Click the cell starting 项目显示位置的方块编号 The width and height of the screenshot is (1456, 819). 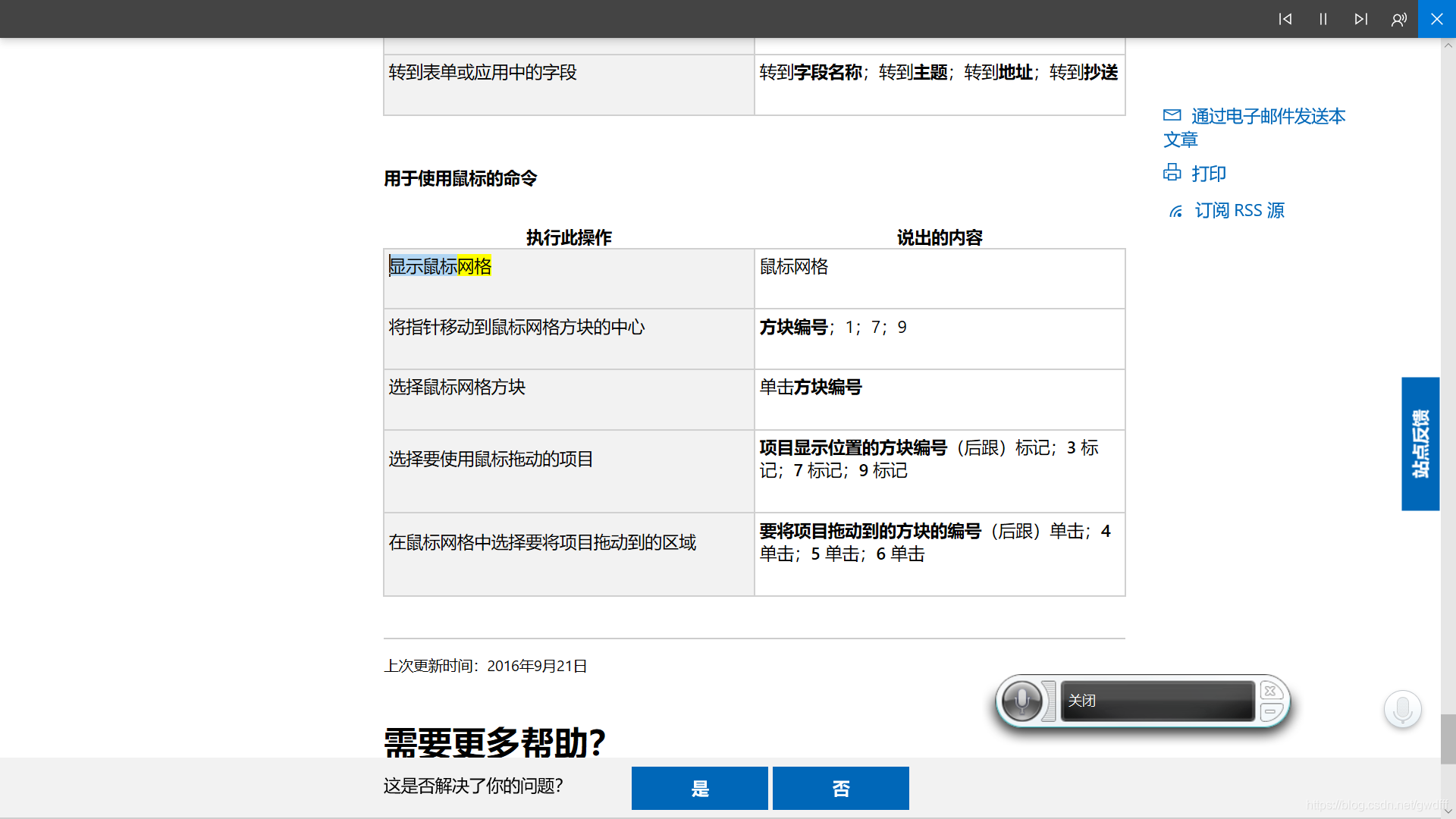[x=940, y=471]
